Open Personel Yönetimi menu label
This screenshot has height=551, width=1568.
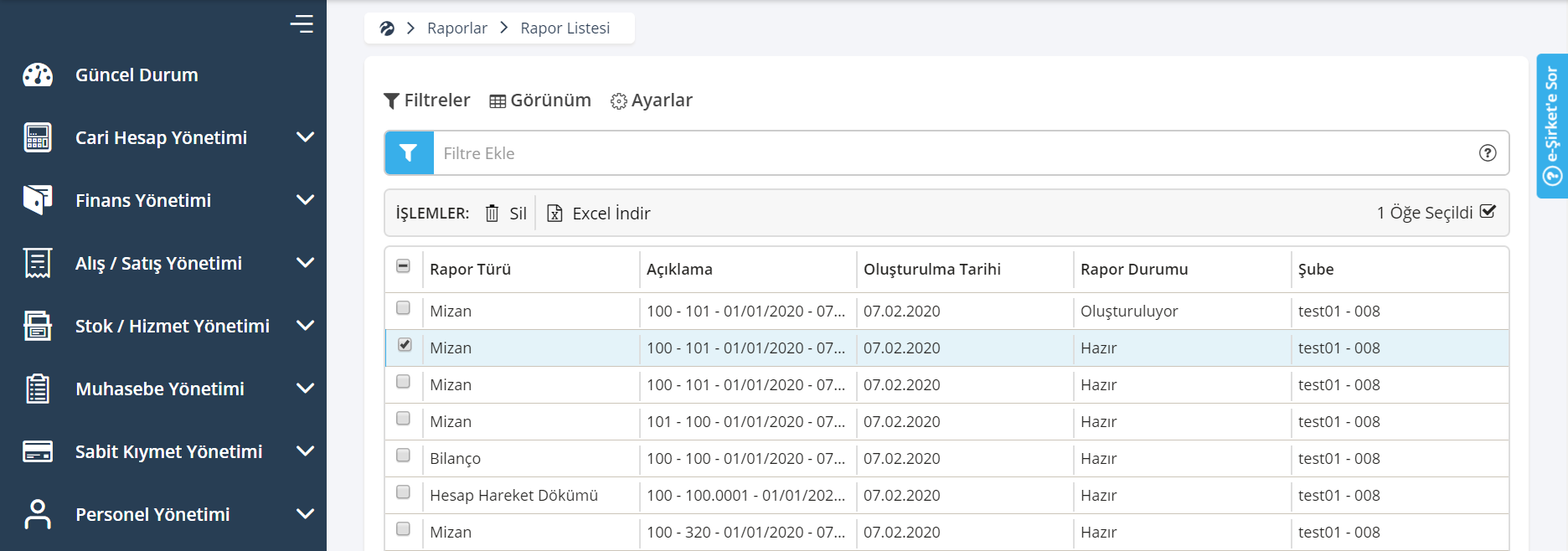[x=152, y=515]
